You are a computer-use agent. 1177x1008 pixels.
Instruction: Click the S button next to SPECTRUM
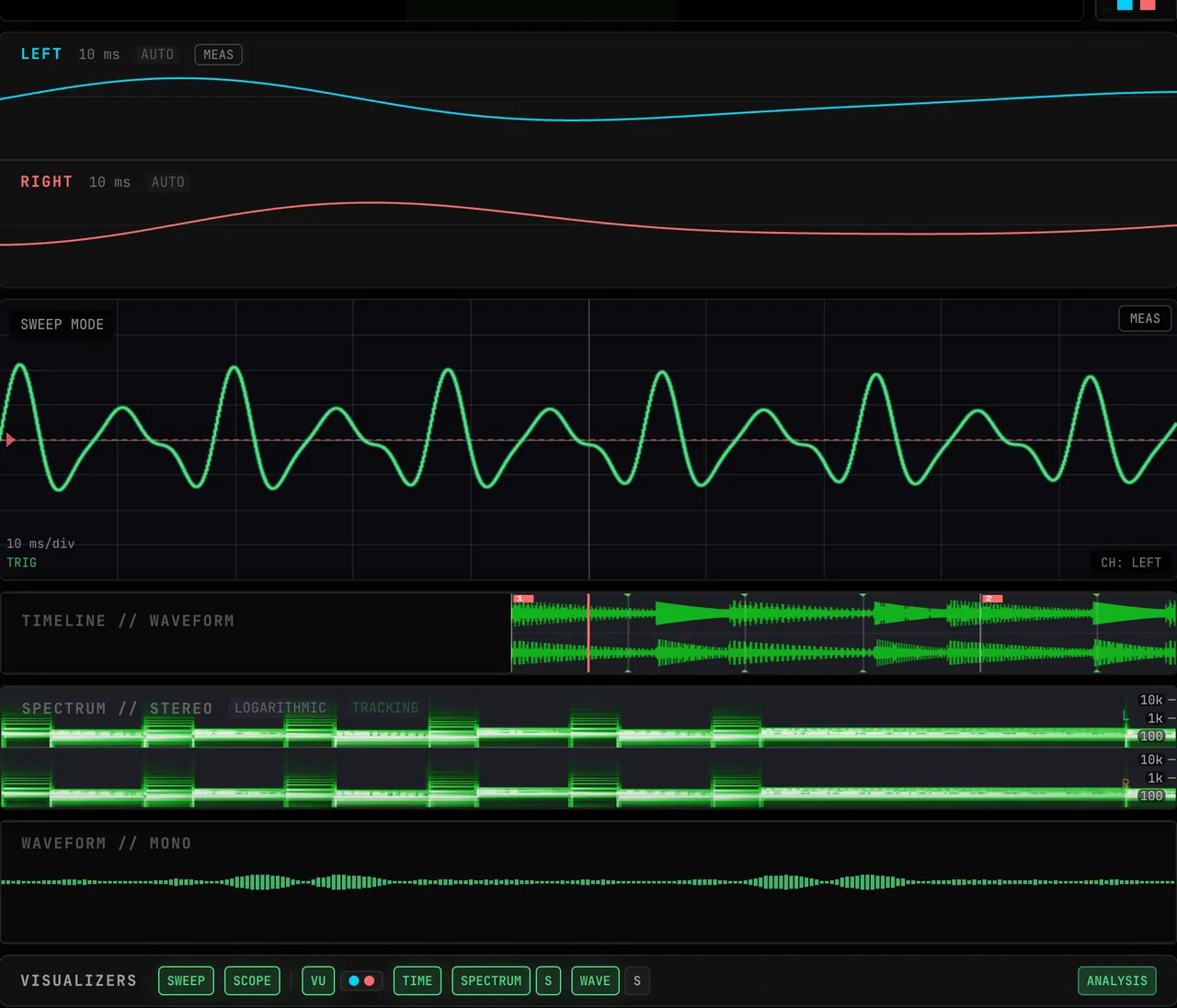[548, 980]
